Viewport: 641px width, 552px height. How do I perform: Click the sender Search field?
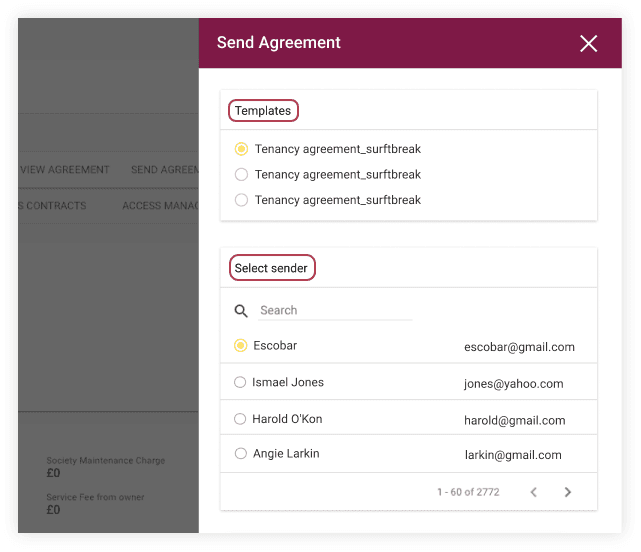click(334, 311)
